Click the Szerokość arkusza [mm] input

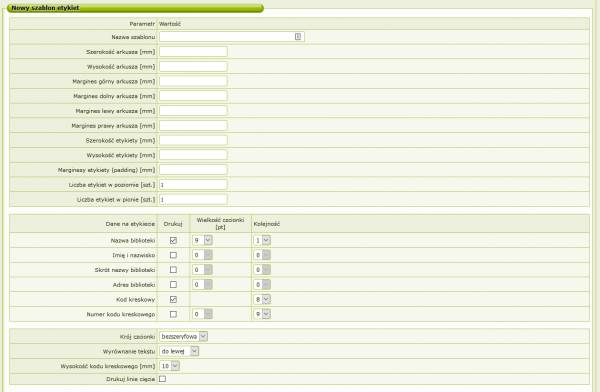tap(193, 51)
